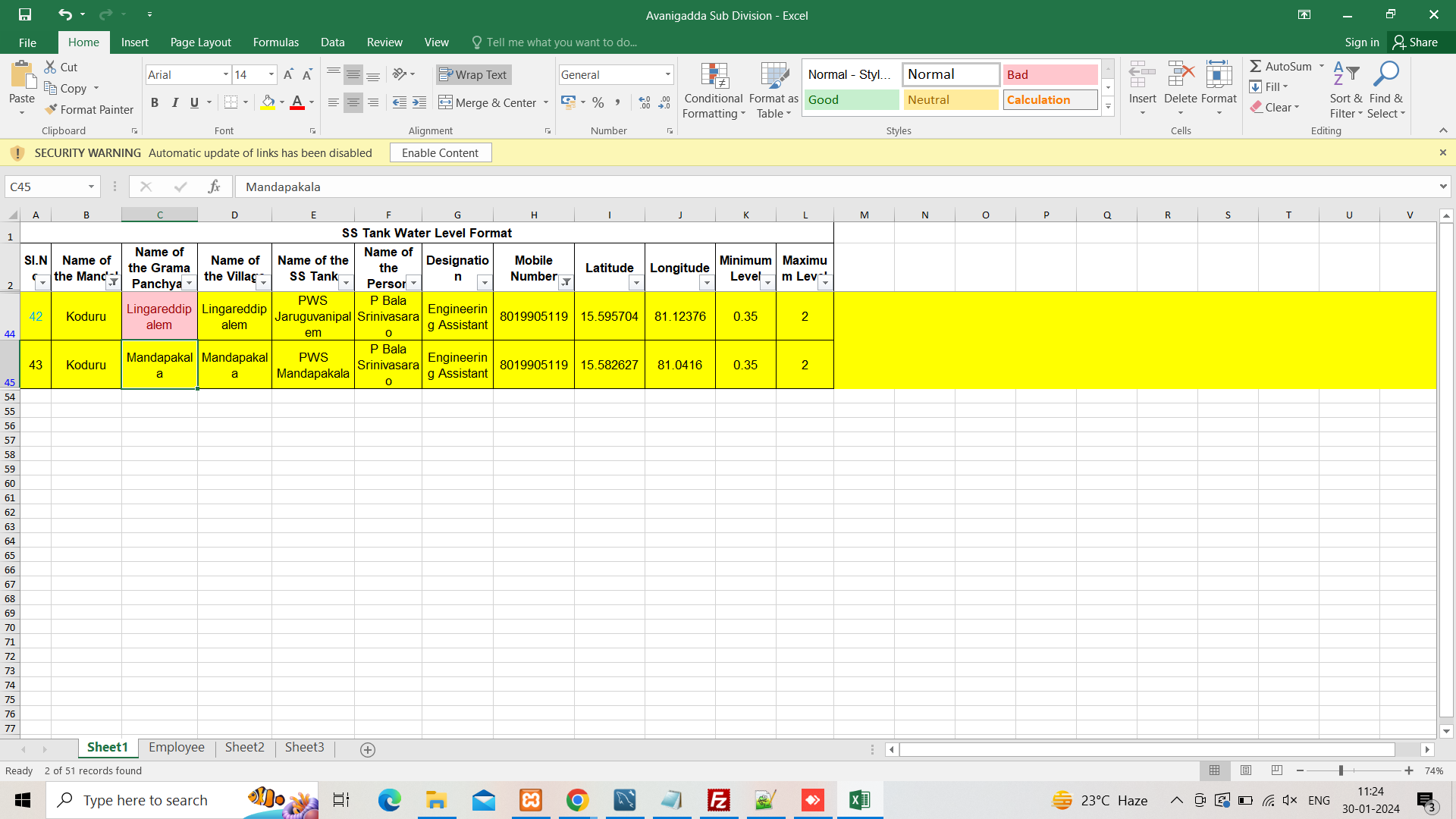Switch to Page Break Preview in status bar
The image size is (1456, 819).
pos(1277,770)
